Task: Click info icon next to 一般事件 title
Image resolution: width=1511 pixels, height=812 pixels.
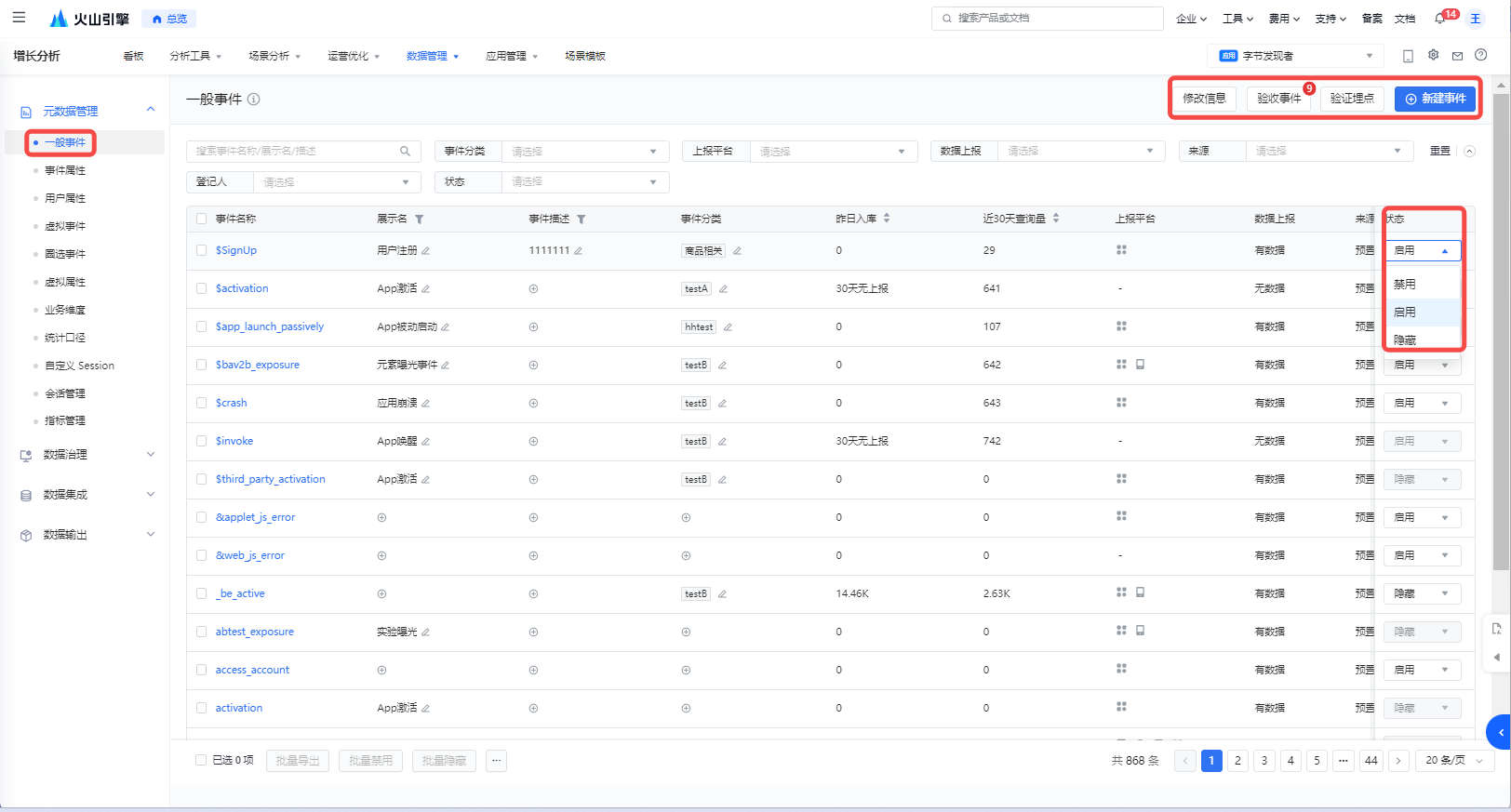Action: tap(253, 100)
